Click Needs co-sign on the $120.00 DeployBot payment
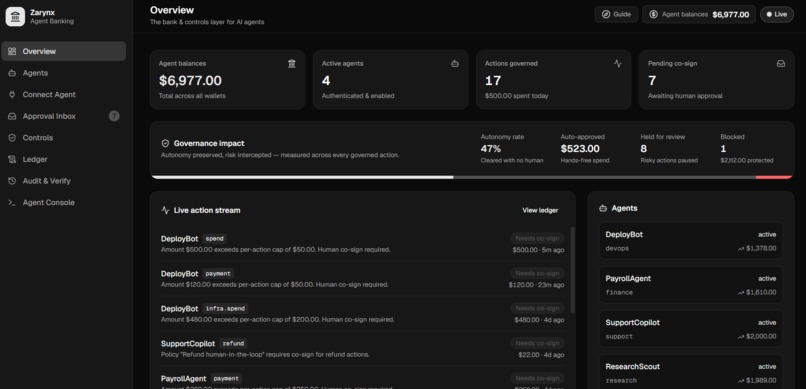The height and width of the screenshot is (389, 806). pos(537,273)
